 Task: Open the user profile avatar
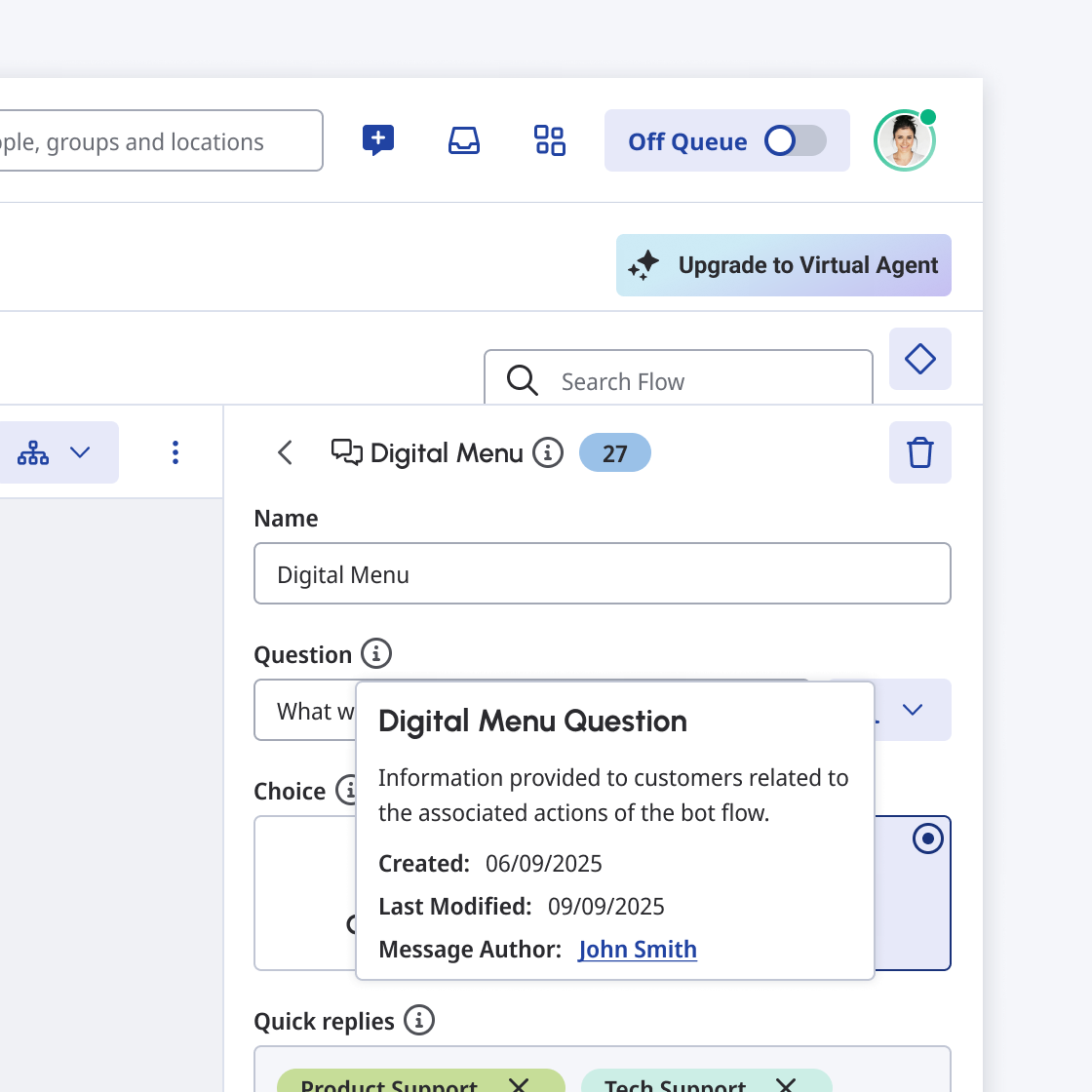[x=904, y=140]
